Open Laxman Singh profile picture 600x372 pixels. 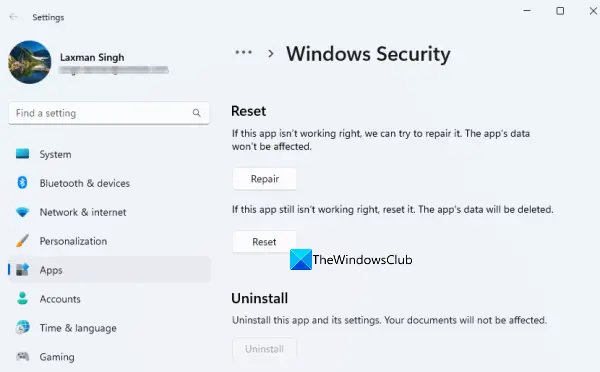click(29, 62)
